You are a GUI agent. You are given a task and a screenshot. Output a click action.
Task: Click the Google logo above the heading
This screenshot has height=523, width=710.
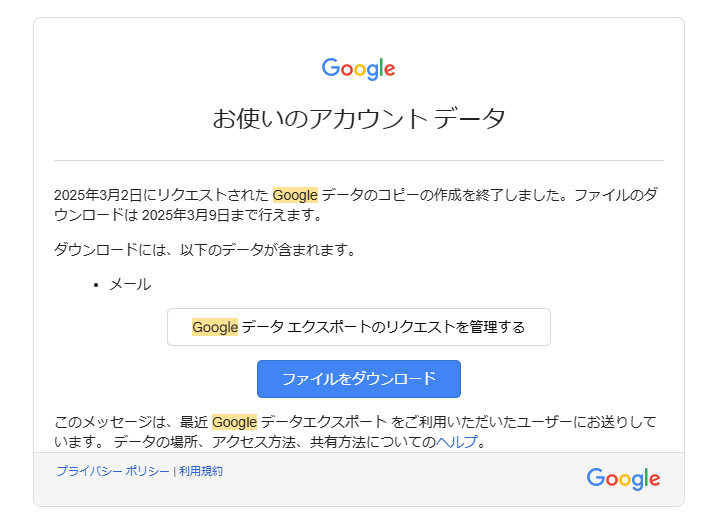click(358, 69)
